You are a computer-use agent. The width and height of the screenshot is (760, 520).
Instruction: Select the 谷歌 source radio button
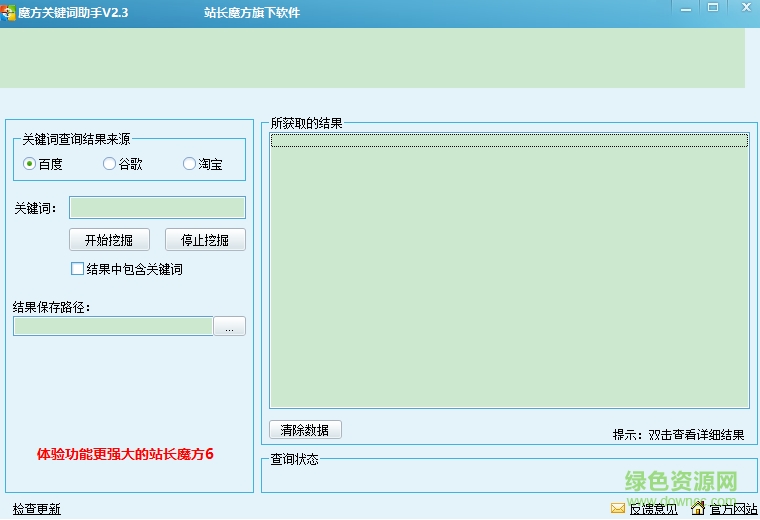109,164
